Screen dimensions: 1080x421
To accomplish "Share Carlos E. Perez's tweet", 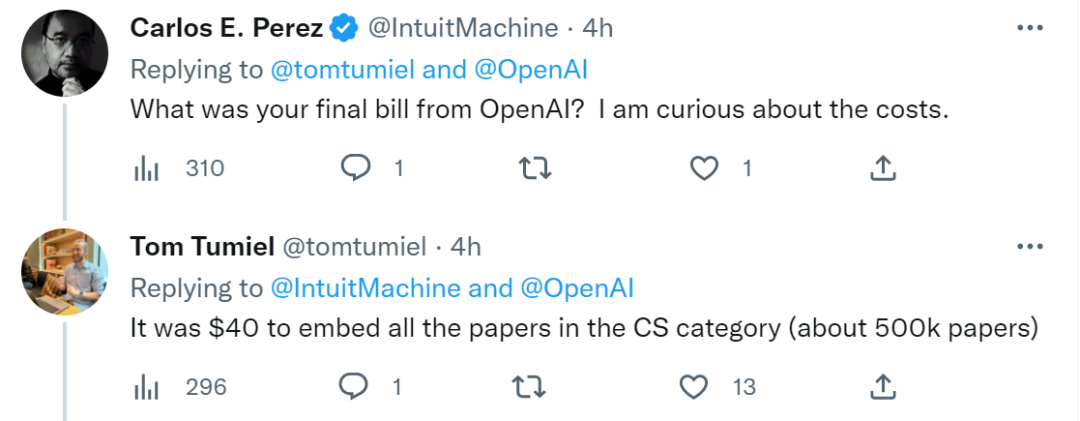I will pyautogui.click(x=882, y=169).
